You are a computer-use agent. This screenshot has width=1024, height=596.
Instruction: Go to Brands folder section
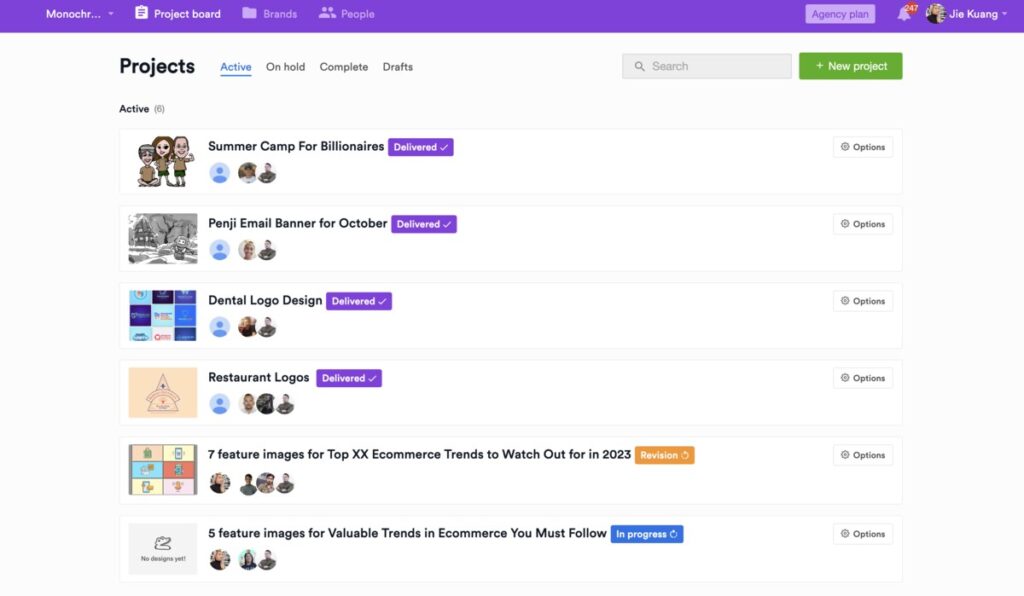269,14
